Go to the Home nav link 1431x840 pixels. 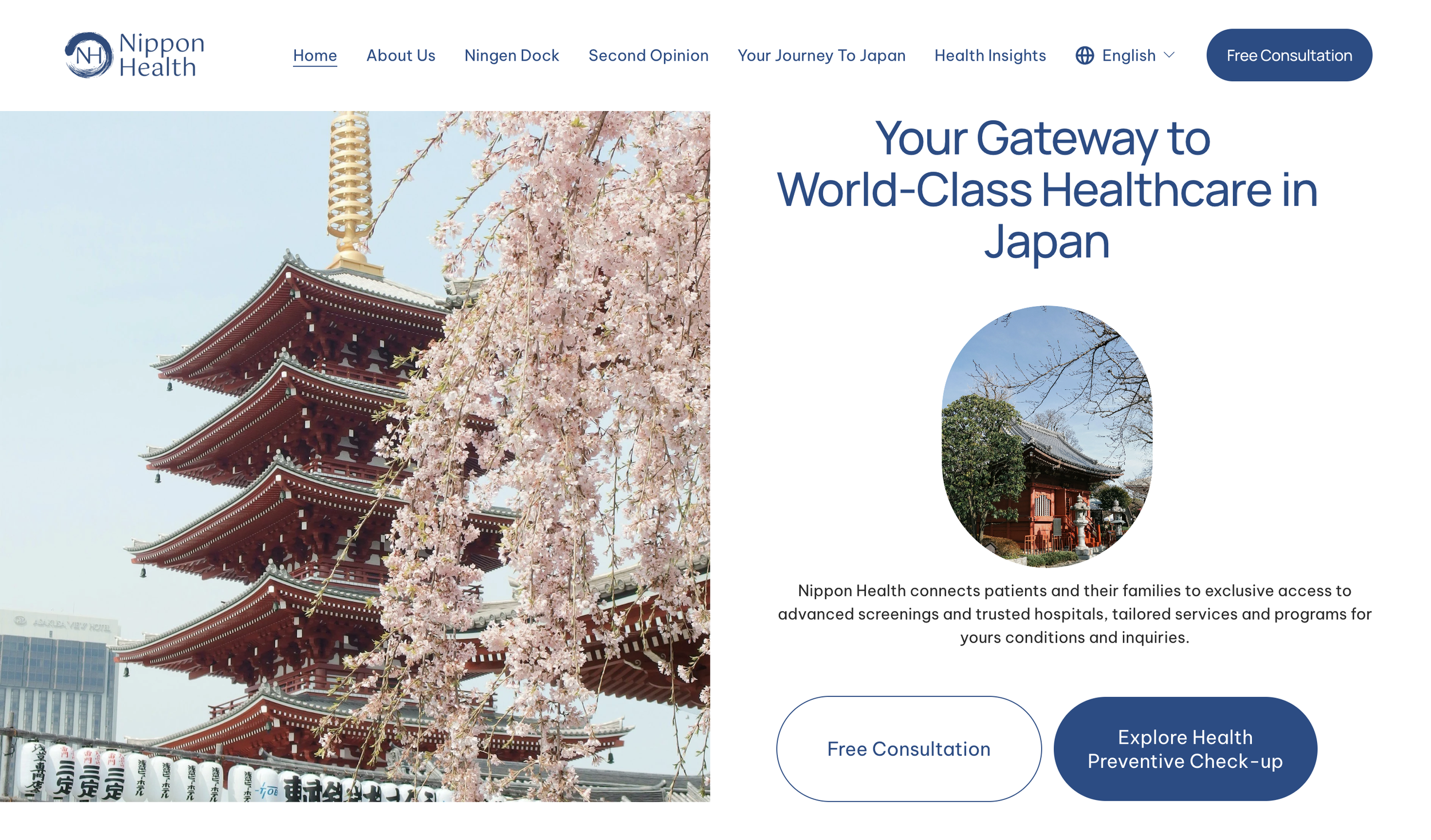coord(315,56)
